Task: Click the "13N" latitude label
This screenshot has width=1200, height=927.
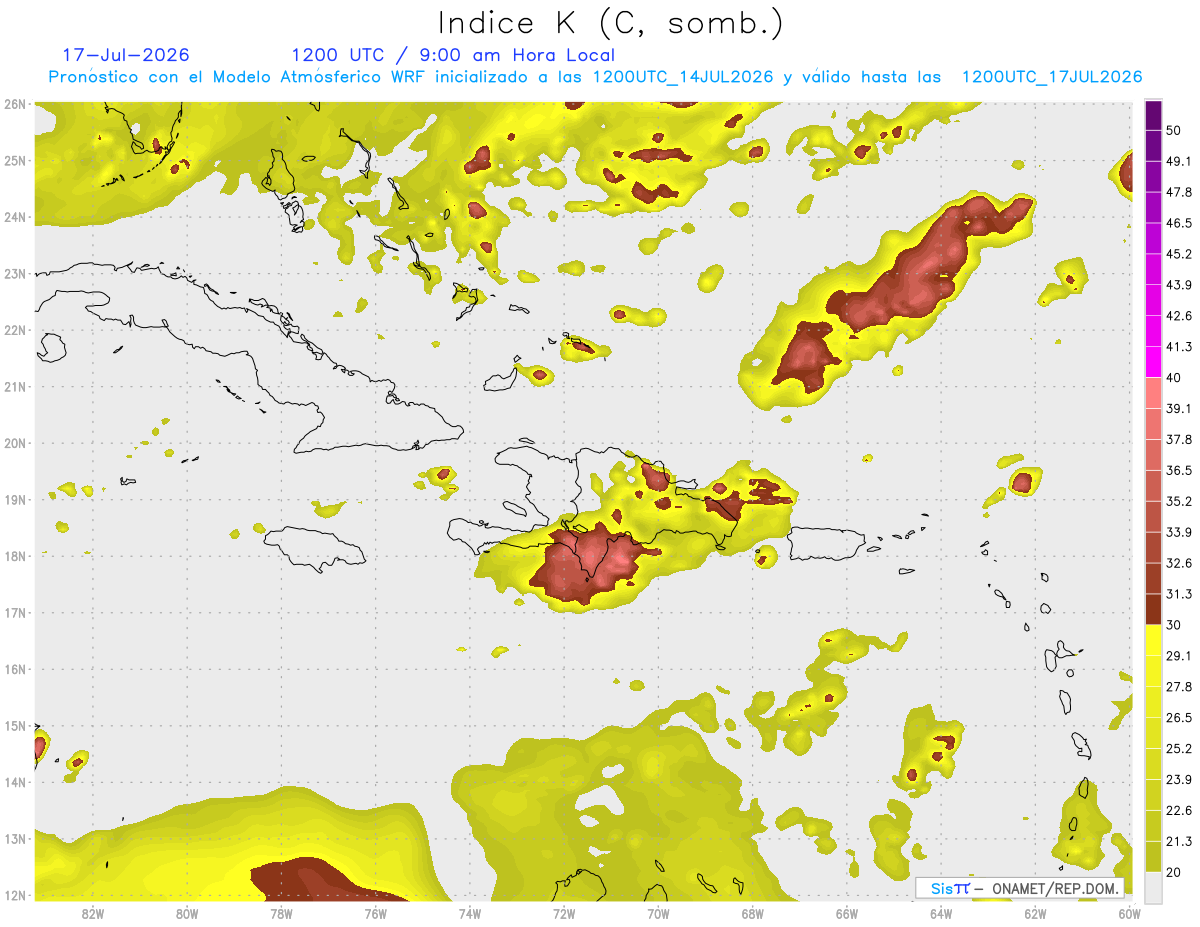Action: [x=15, y=838]
